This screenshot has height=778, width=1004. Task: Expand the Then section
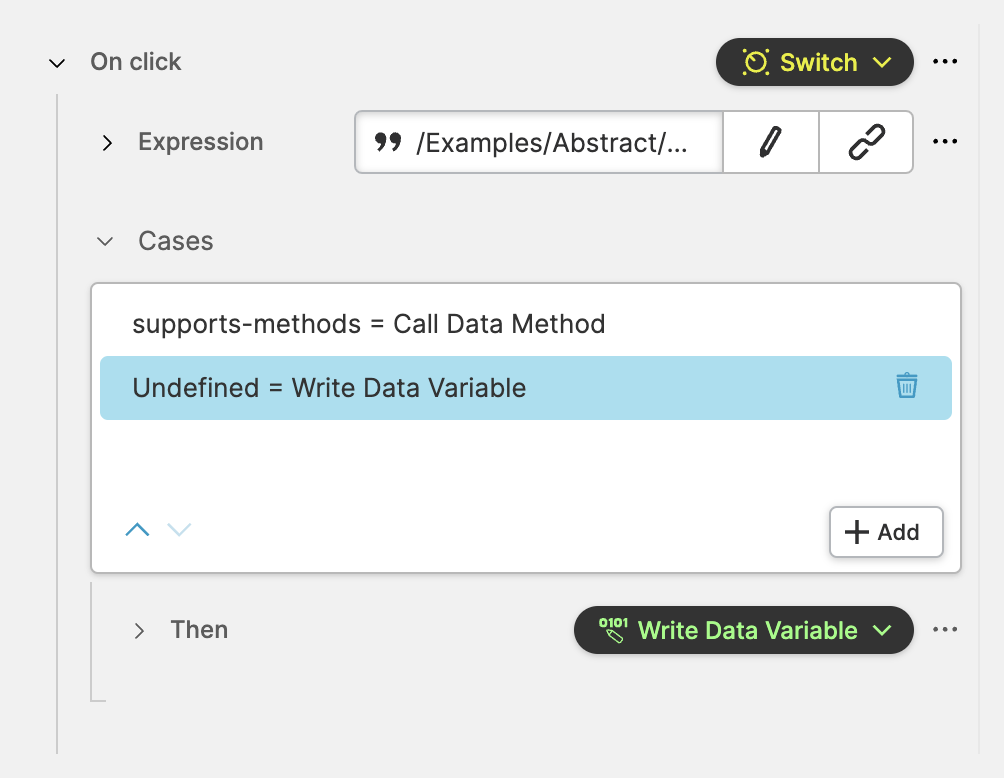pos(139,630)
